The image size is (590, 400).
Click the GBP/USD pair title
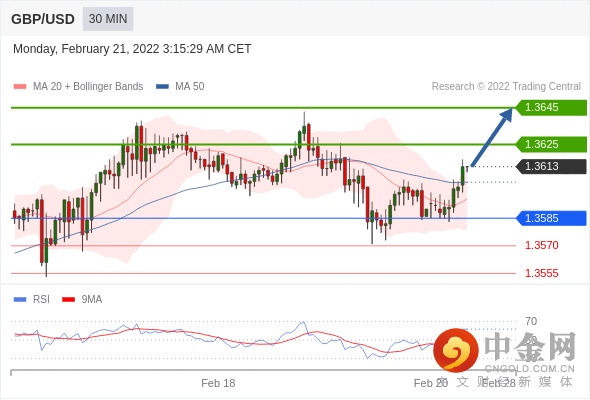pyautogui.click(x=43, y=19)
